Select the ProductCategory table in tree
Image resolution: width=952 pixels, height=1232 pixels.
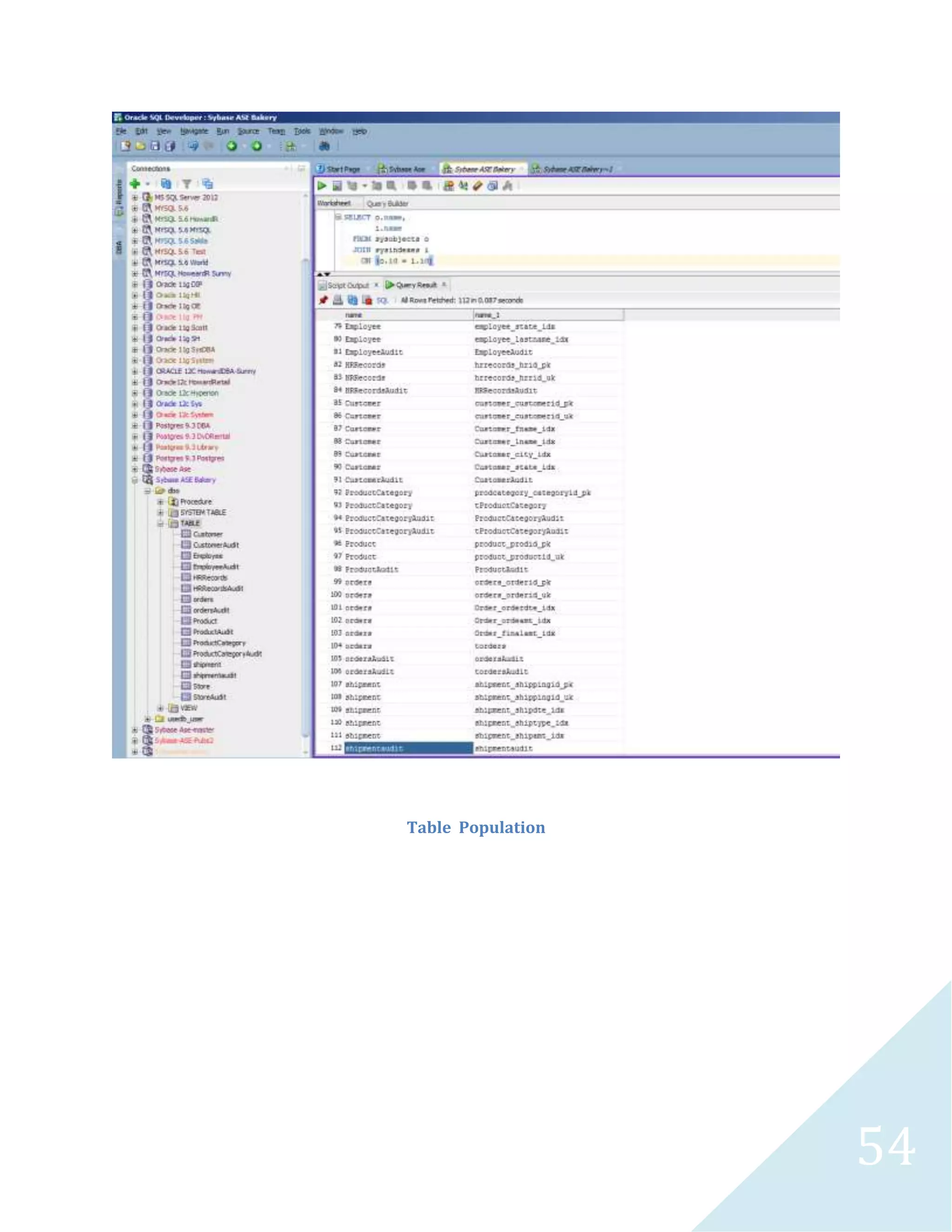(219, 643)
